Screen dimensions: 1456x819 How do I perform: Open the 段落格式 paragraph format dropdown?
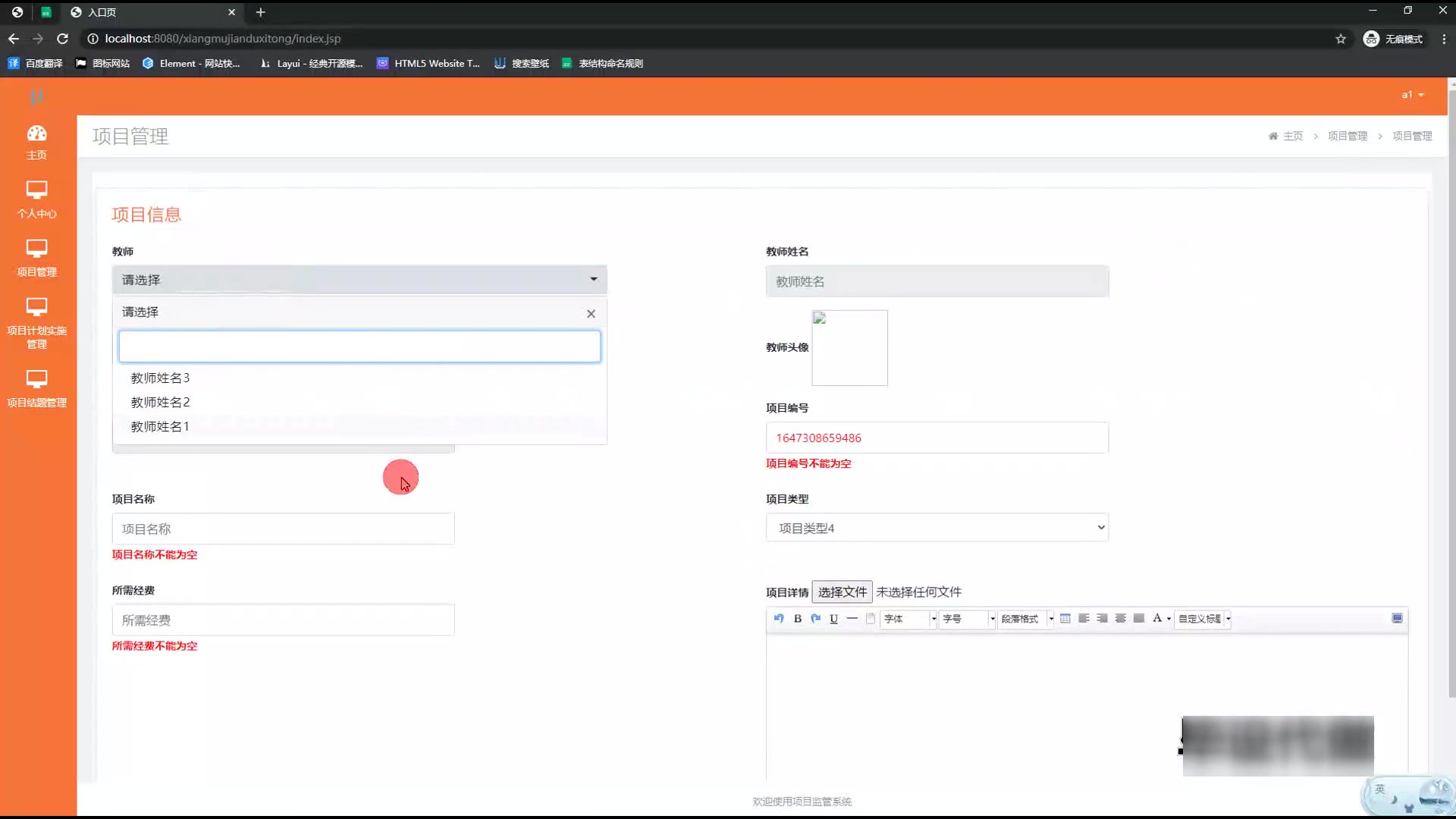coord(1027,619)
